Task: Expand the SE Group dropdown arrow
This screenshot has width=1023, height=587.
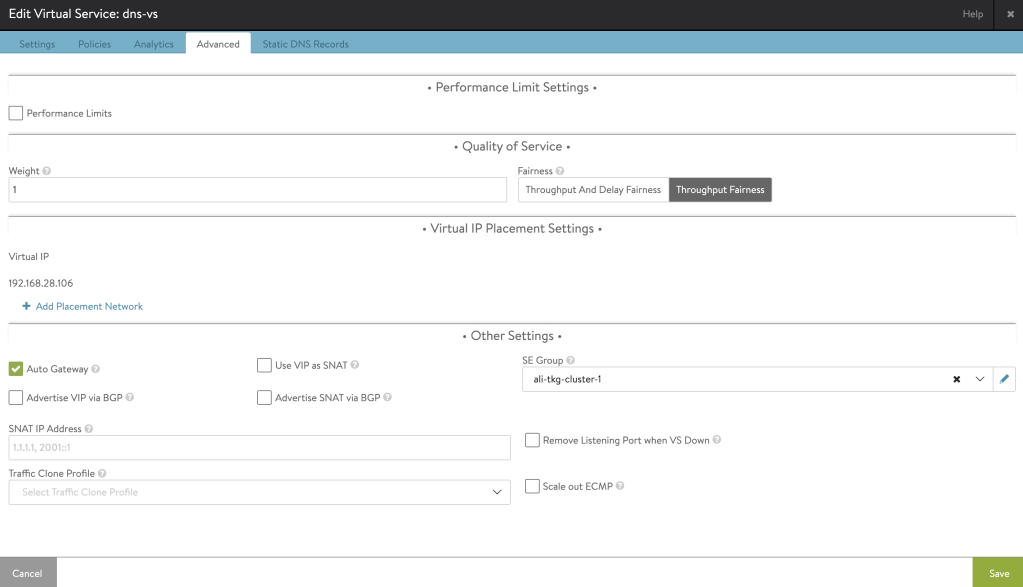Action: pyautogui.click(x=980, y=380)
